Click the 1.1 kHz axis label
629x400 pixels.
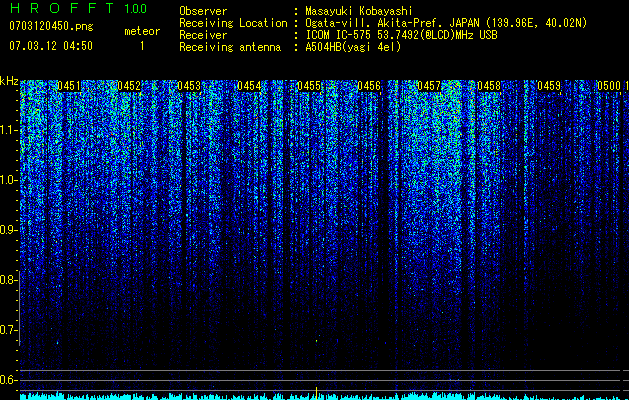[8, 130]
